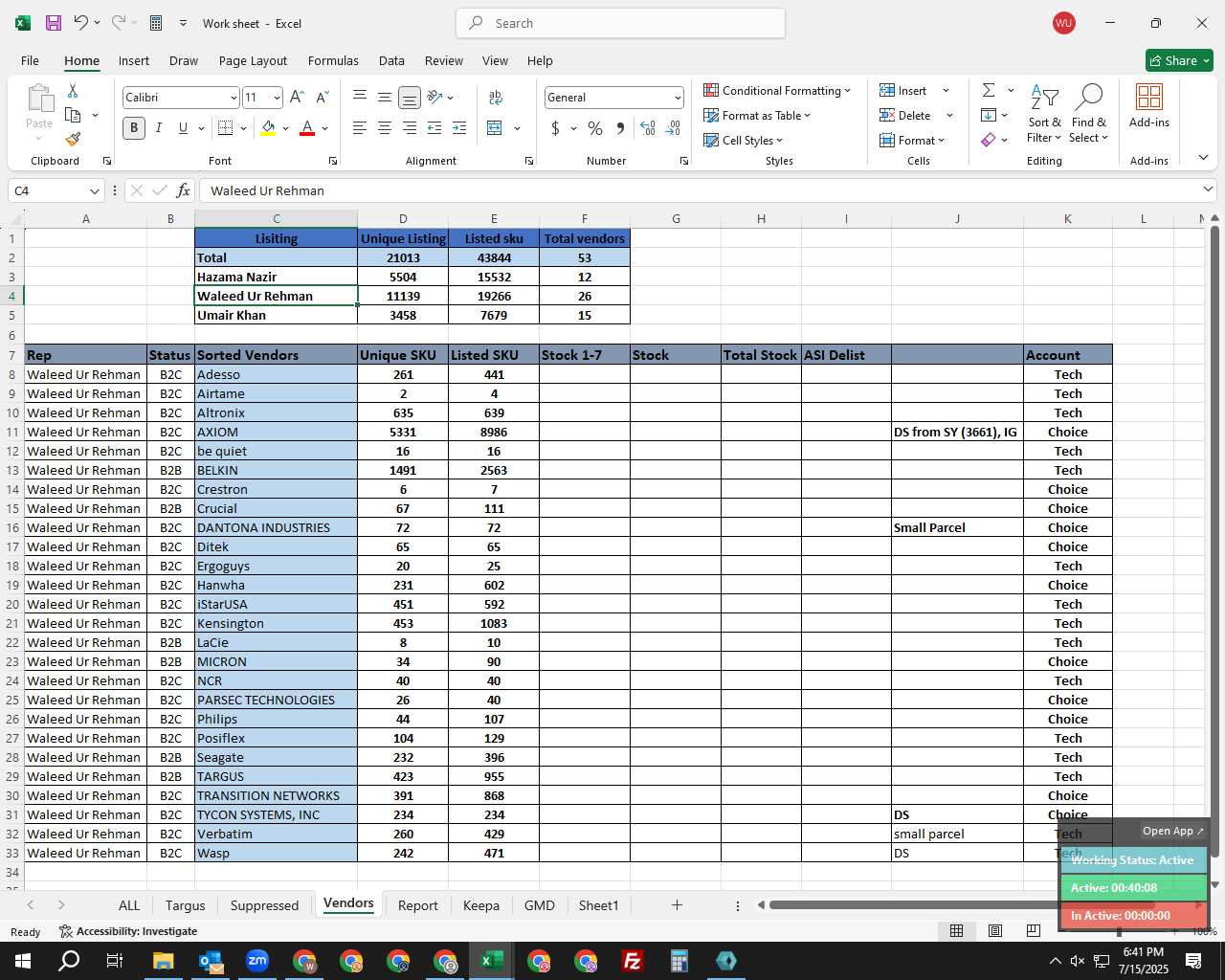
Task: Switch to Page Break Preview icon
Action: pos(1033,931)
